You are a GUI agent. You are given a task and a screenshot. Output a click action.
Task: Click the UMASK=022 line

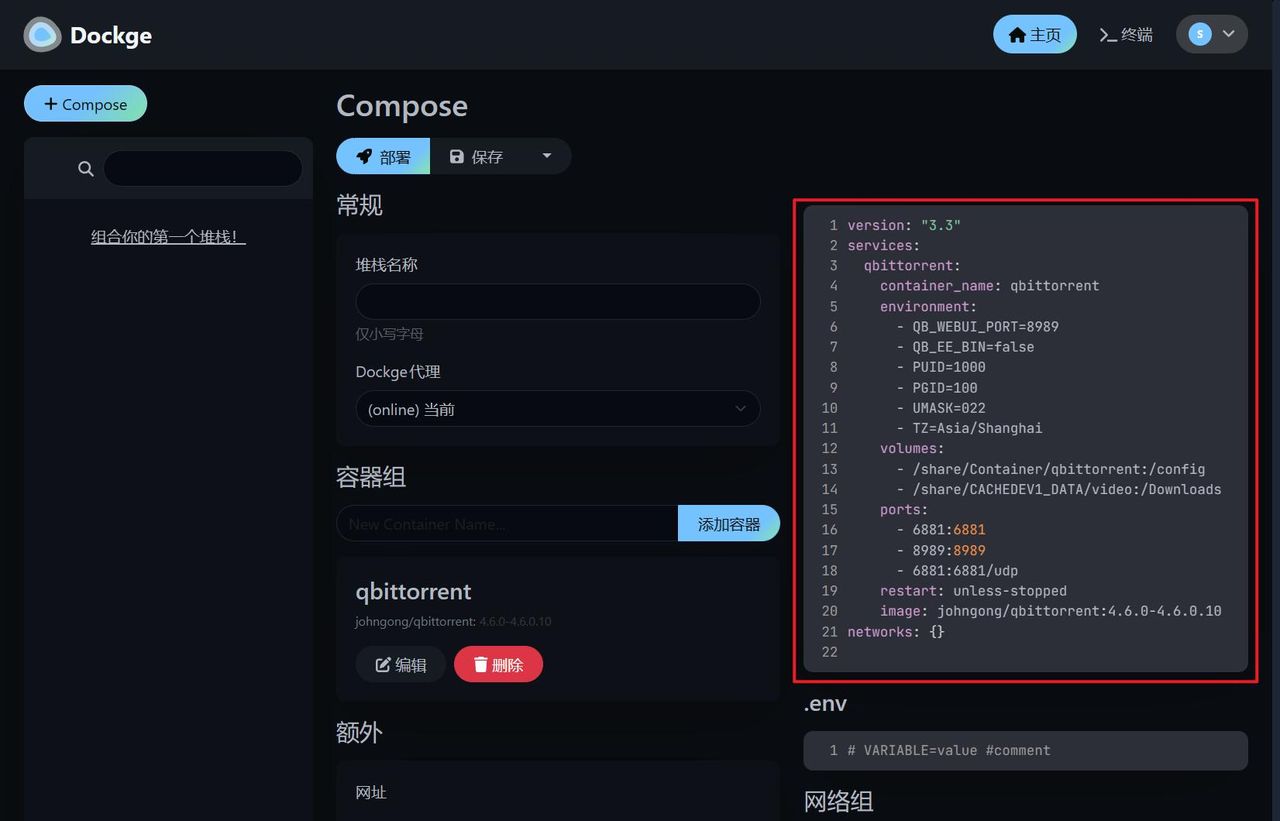pos(949,408)
